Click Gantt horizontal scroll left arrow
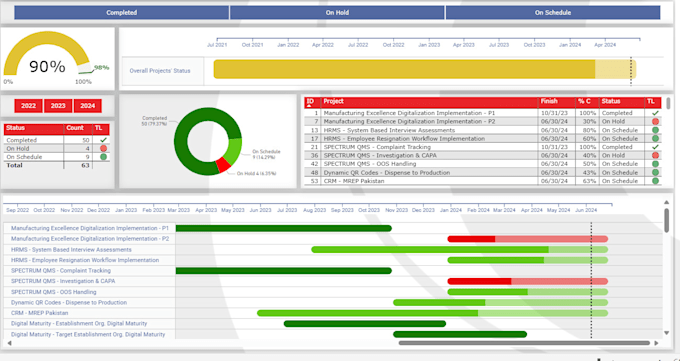680x361 pixels. [9, 343]
